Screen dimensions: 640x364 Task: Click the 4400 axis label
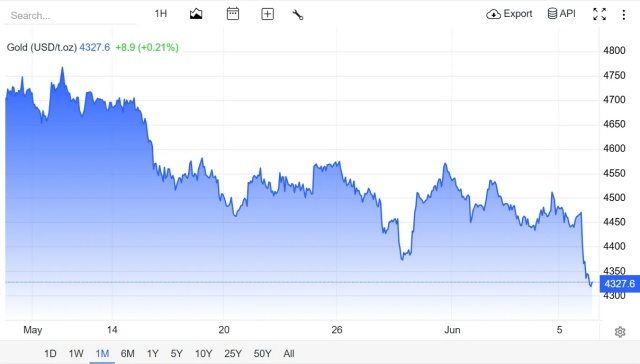(x=614, y=246)
